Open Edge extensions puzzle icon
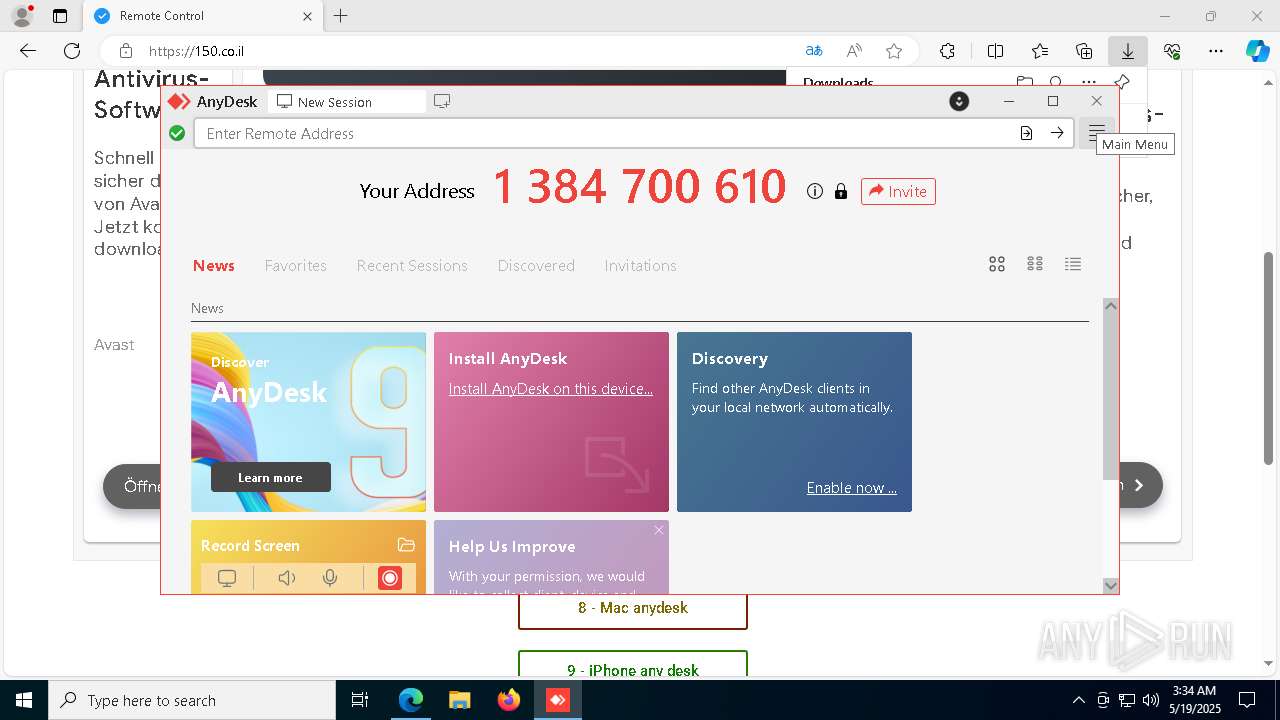Screen dimensions: 1280x720 pyautogui.click(x=948, y=51)
